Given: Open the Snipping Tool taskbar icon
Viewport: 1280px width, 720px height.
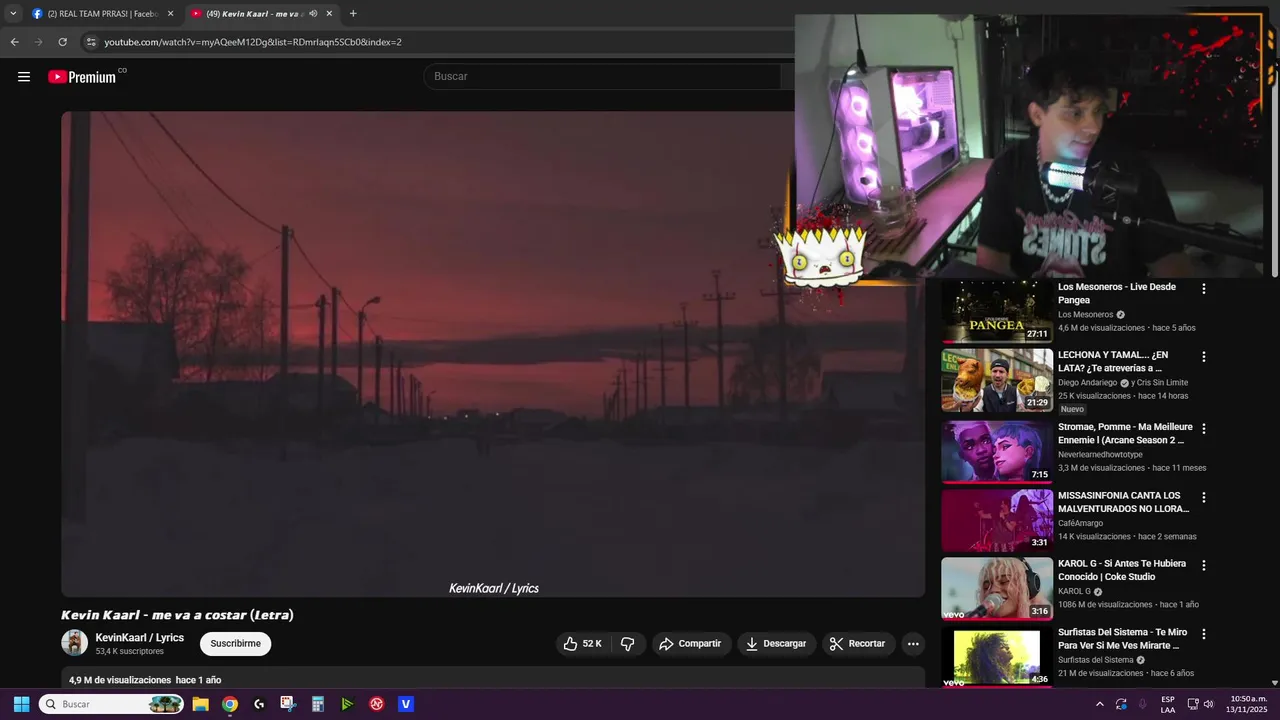Looking at the screenshot, I should click(x=288, y=704).
